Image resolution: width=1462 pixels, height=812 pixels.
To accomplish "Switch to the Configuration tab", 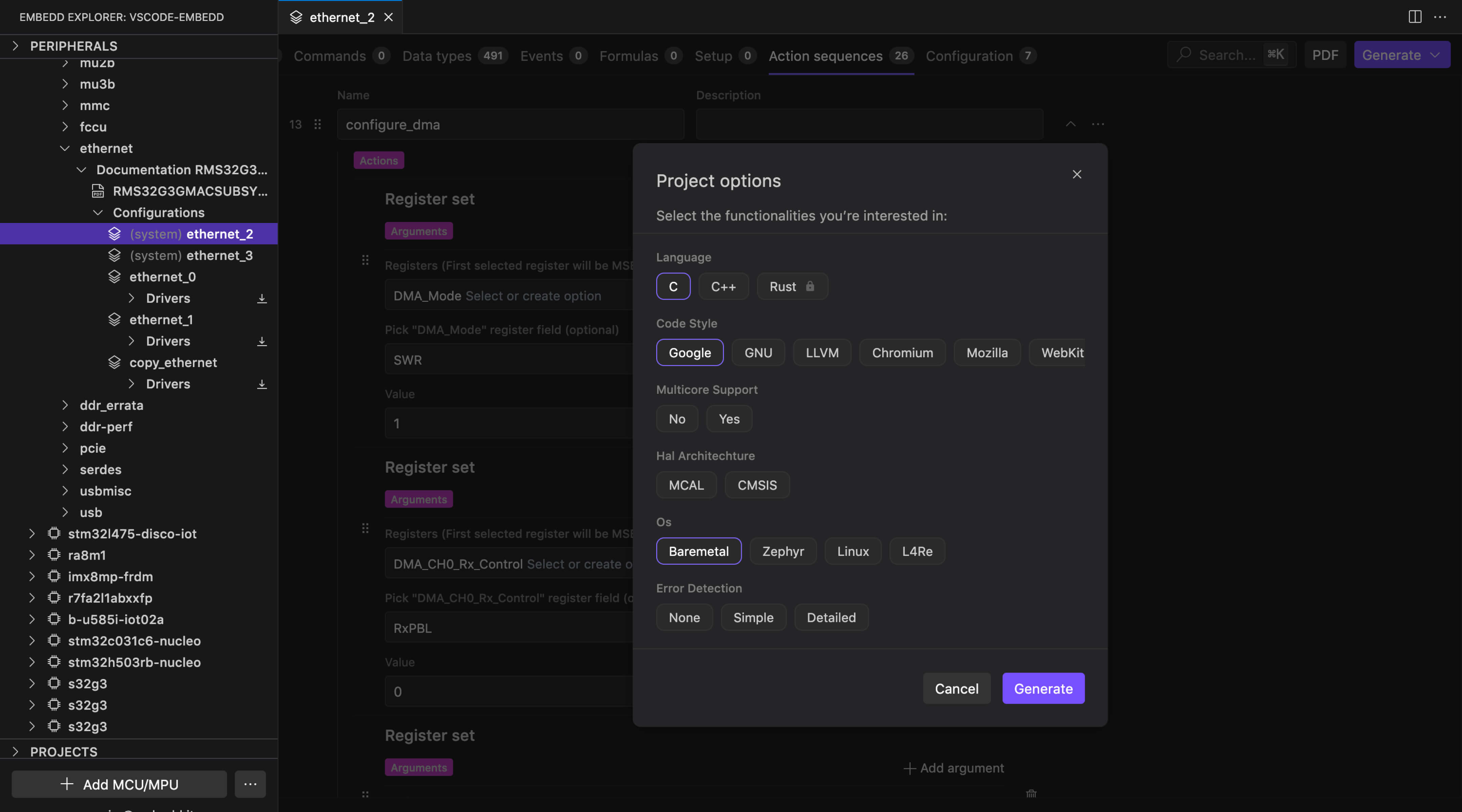I will 969,55.
